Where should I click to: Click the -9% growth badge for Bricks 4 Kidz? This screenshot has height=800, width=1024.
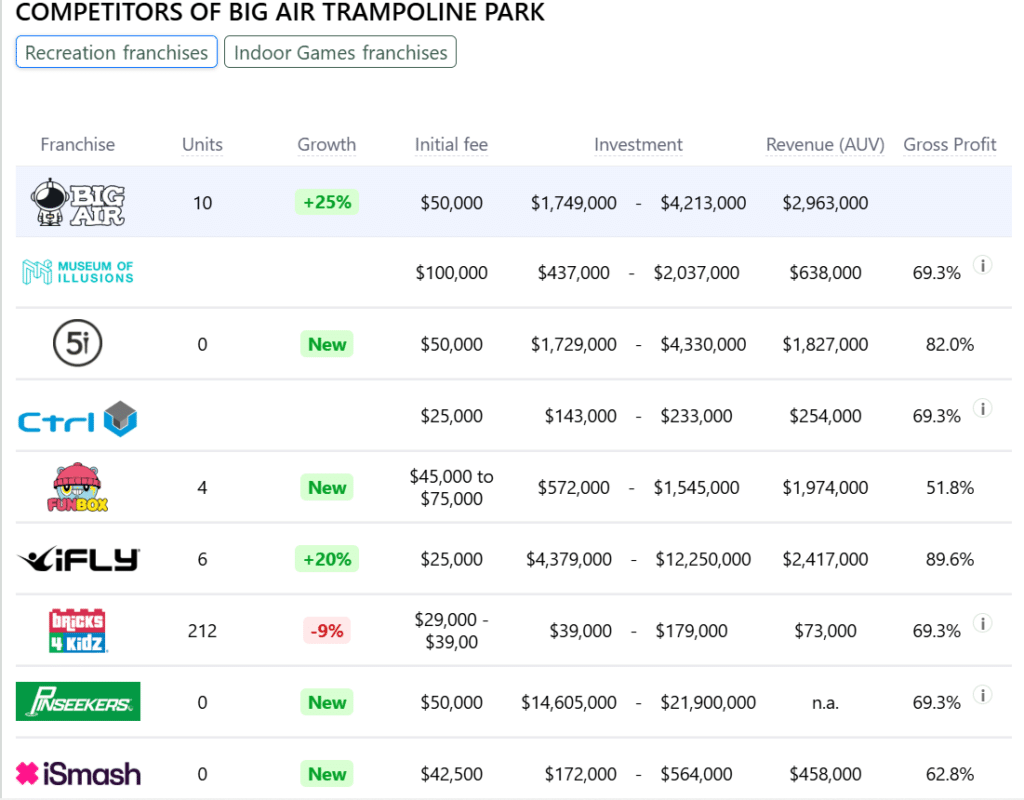coord(327,631)
